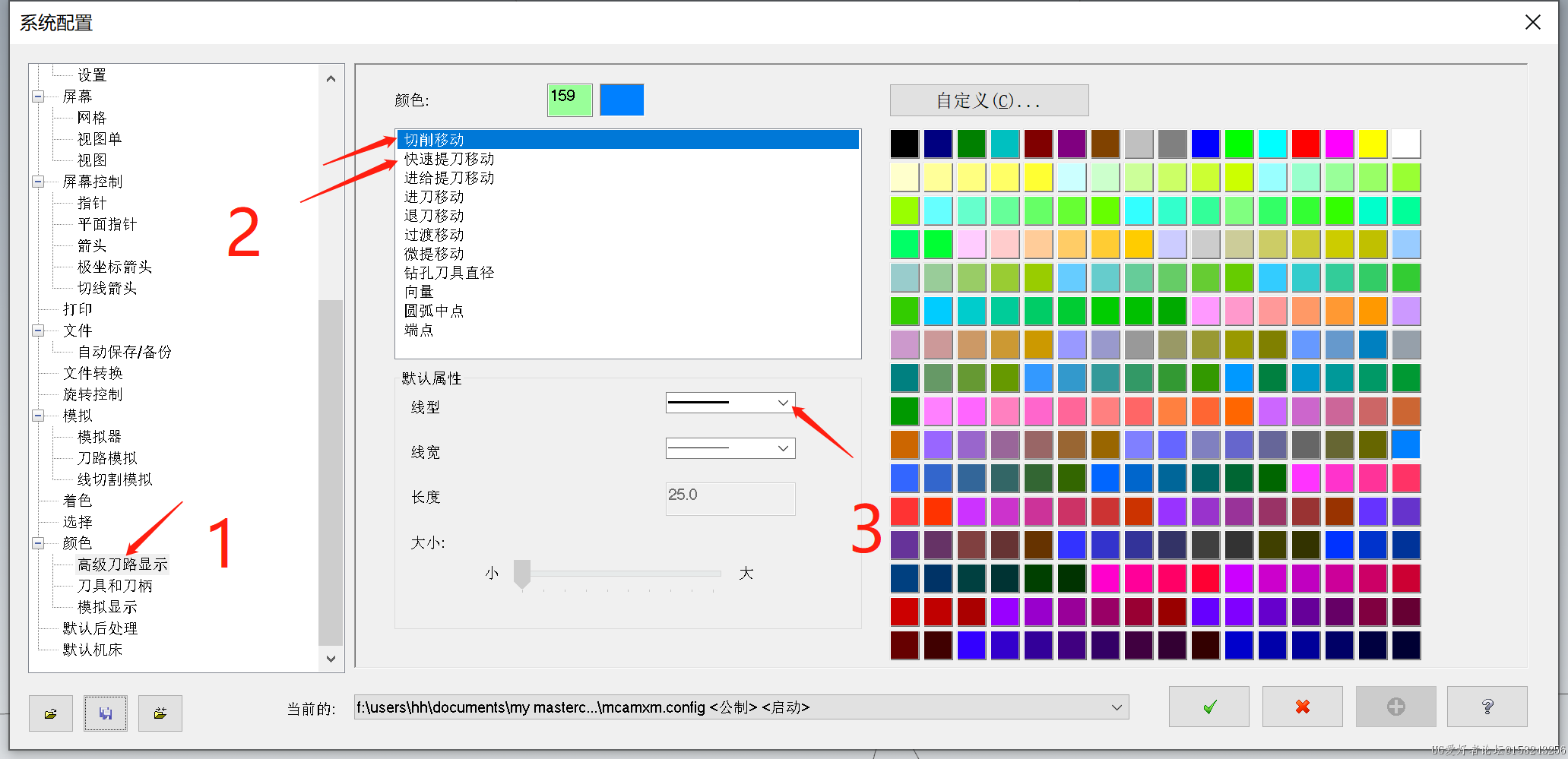Select 切线箭头 tree item
This screenshot has width=1568, height=759.
(107, 288)
